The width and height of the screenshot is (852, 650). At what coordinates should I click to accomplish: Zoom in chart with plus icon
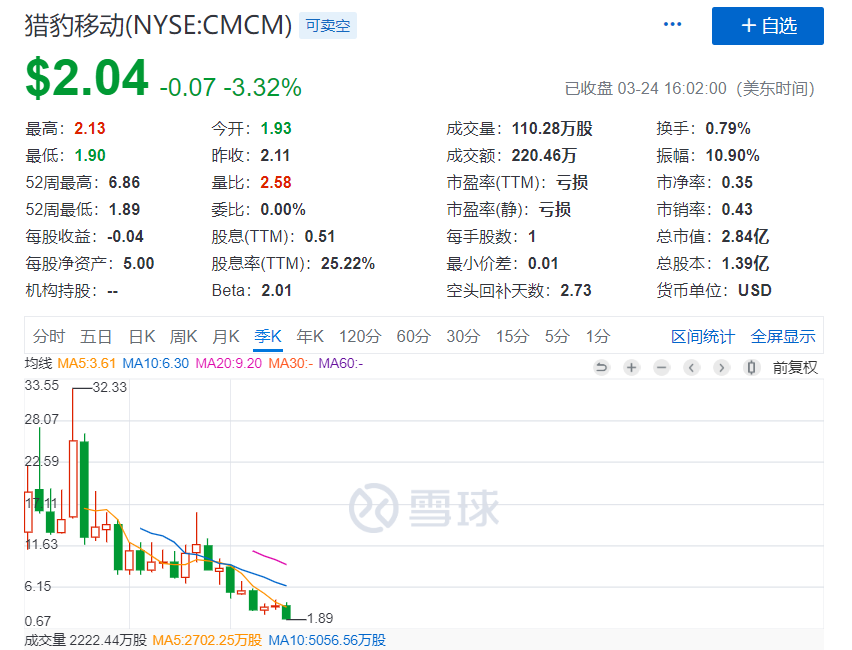click(631, 368)
